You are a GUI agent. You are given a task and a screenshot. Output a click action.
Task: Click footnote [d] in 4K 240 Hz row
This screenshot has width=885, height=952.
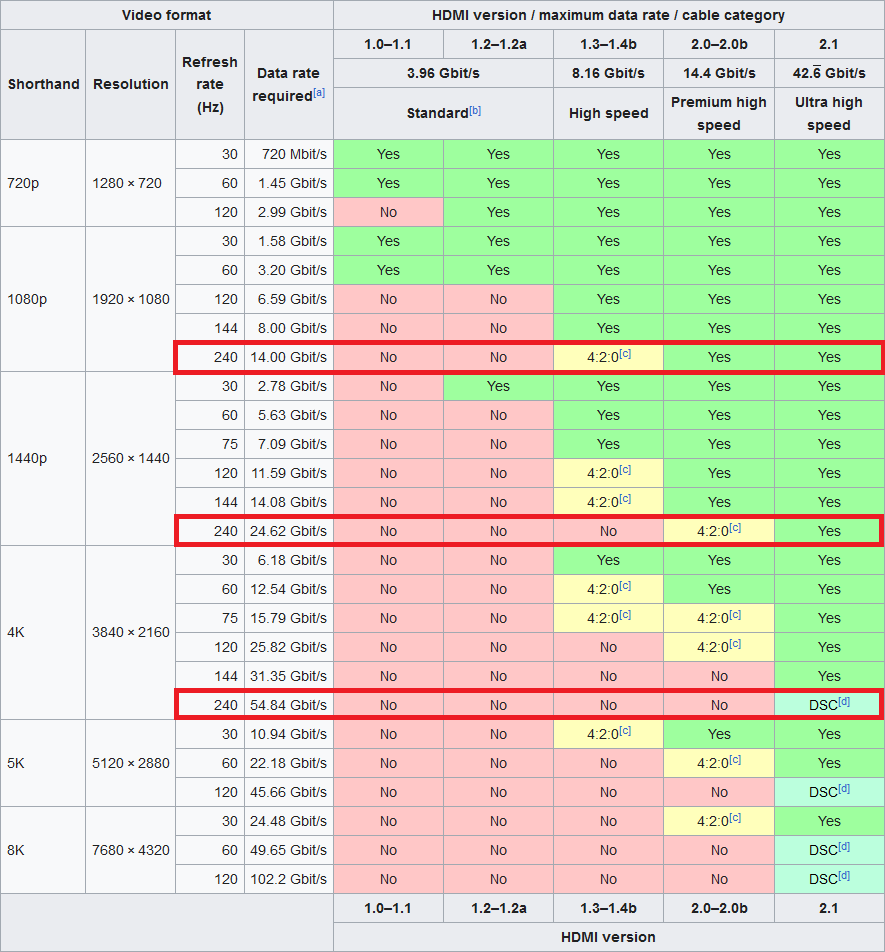pos(844,701)
